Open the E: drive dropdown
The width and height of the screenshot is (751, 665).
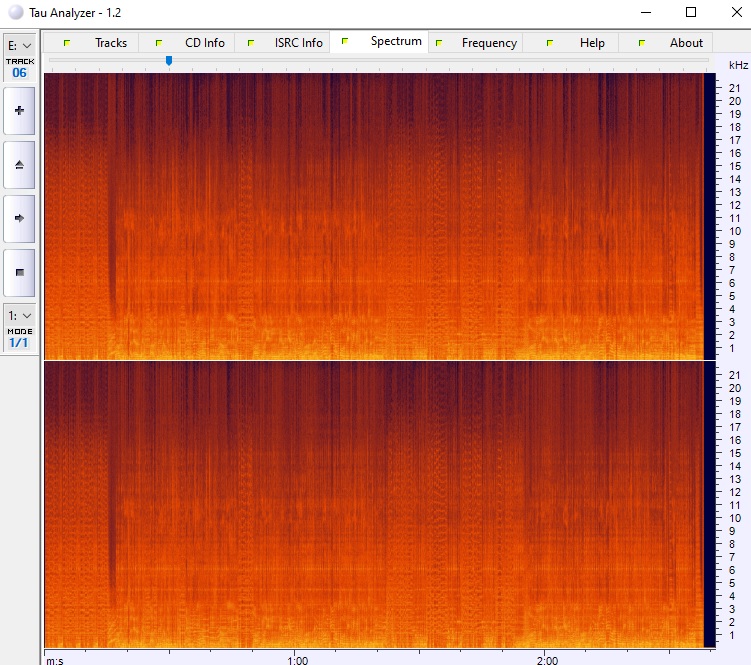pos(19,45)
